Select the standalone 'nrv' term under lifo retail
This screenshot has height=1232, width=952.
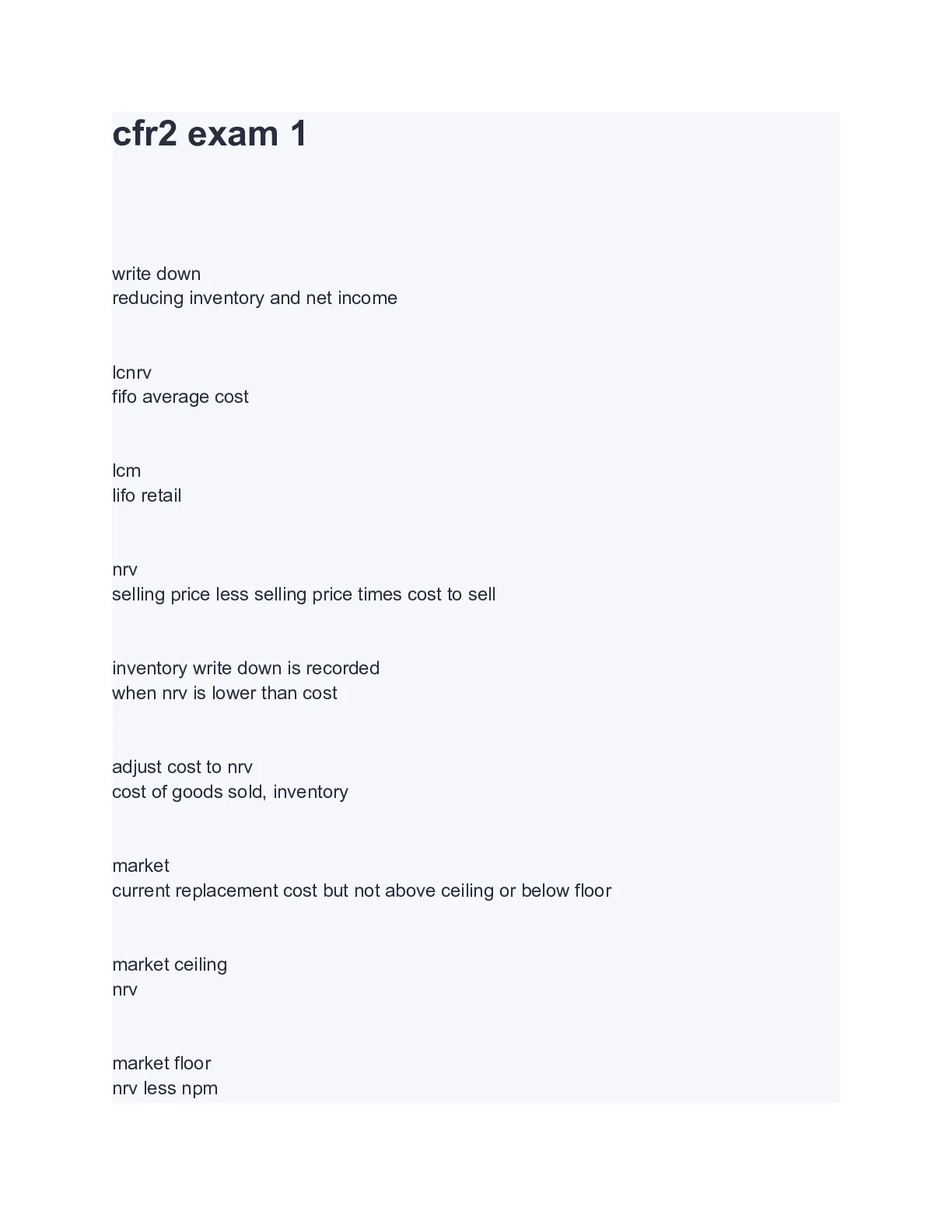click(124, 570)
